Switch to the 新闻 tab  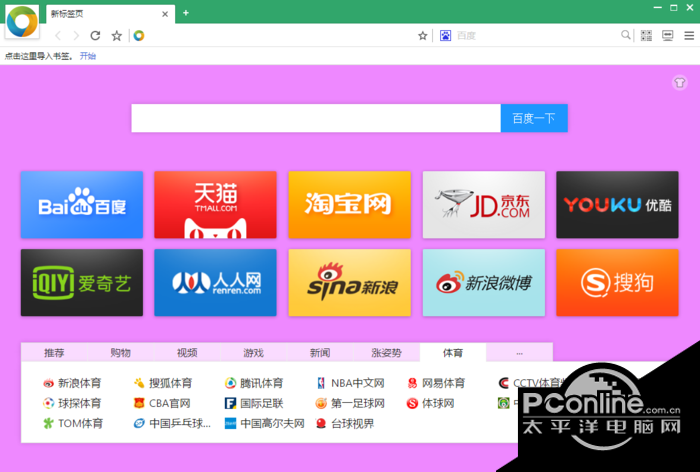click(320, 353)
